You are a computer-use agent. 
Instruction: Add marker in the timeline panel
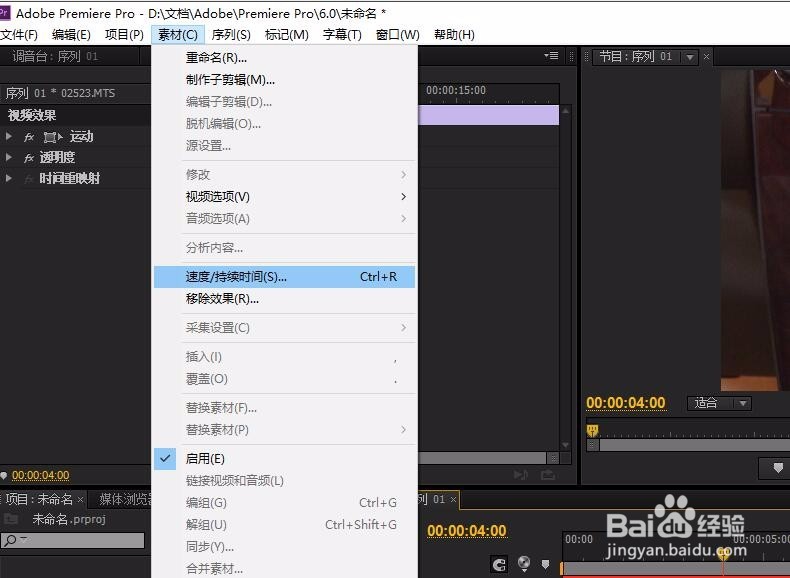click(545, 564)
